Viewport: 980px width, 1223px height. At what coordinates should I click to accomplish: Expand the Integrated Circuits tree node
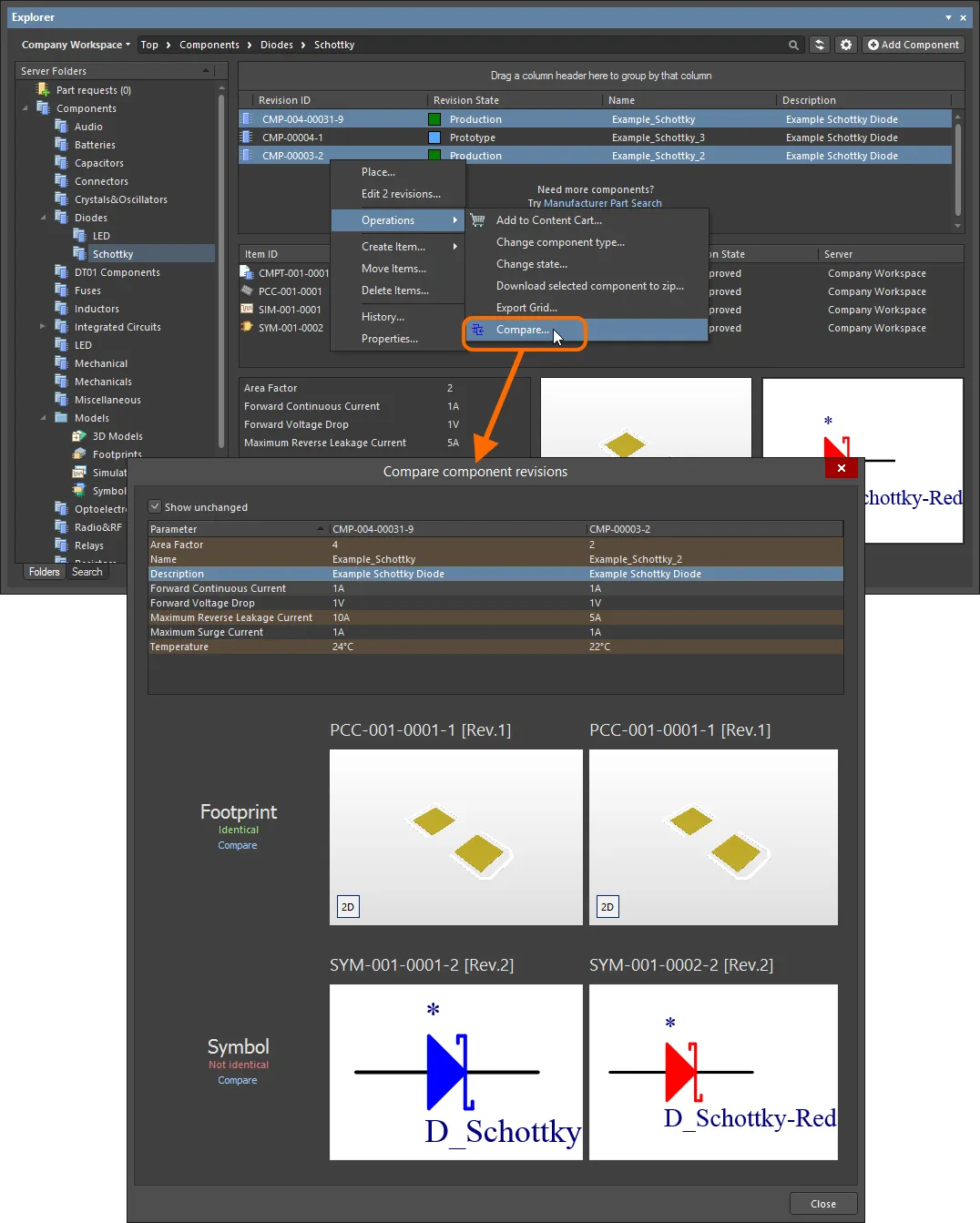click(43, 327)
